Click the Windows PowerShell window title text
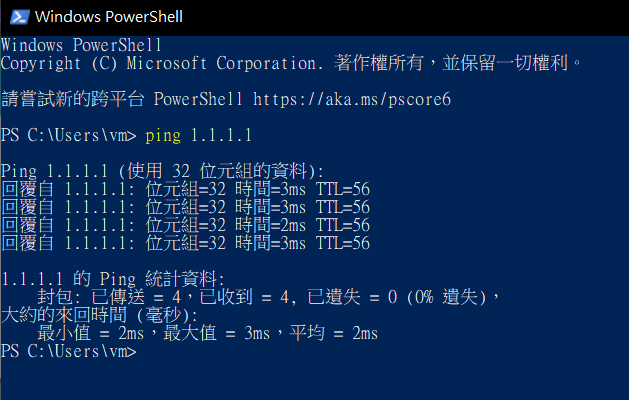 108,17
